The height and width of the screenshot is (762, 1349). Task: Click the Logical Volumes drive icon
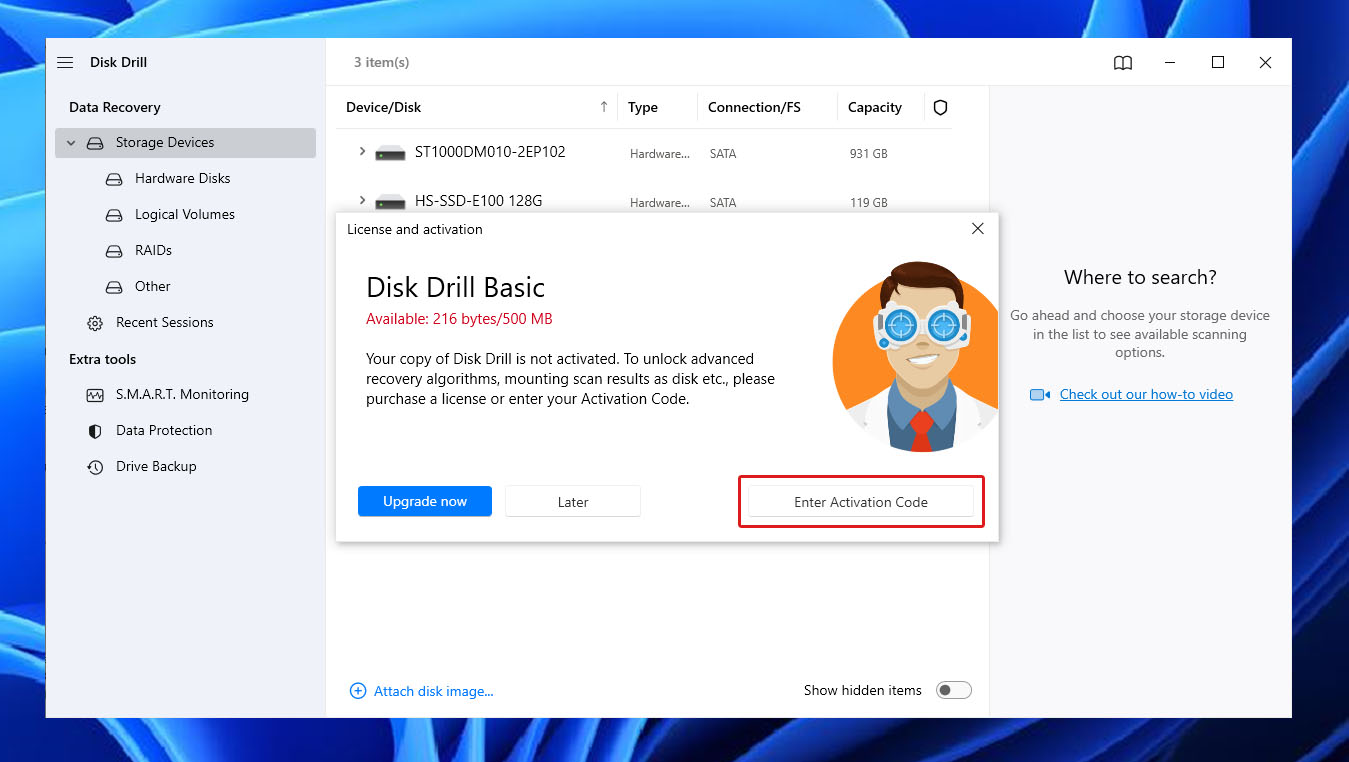point(115,215)
